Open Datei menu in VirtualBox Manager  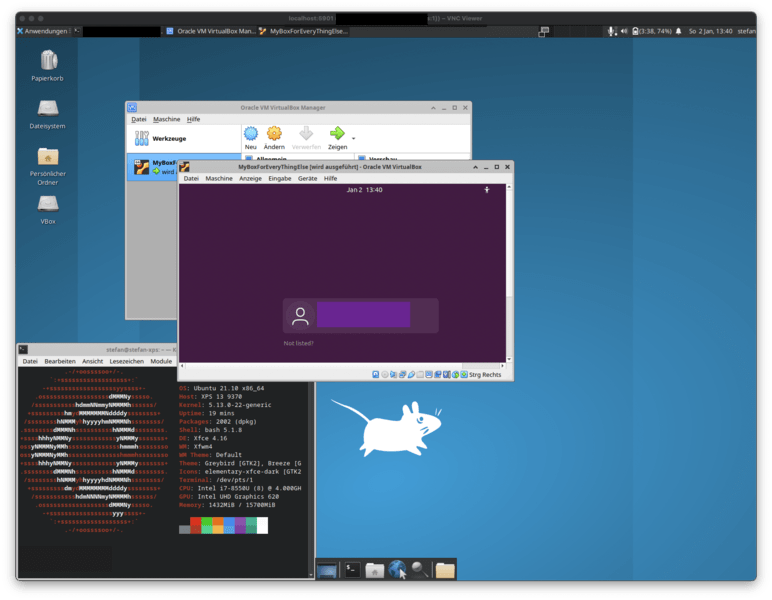pos(139,120)
